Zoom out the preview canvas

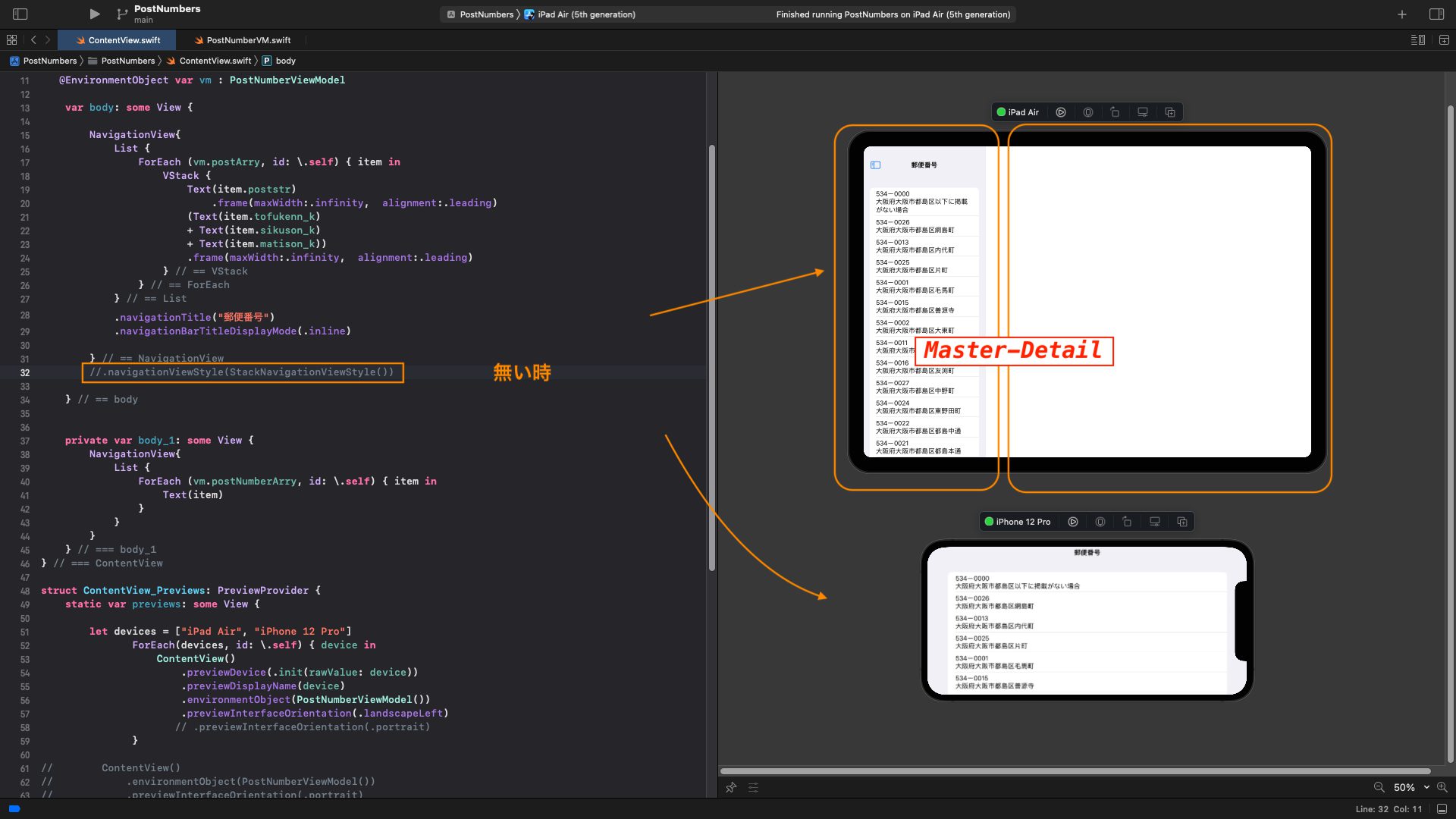[1379, 787]
